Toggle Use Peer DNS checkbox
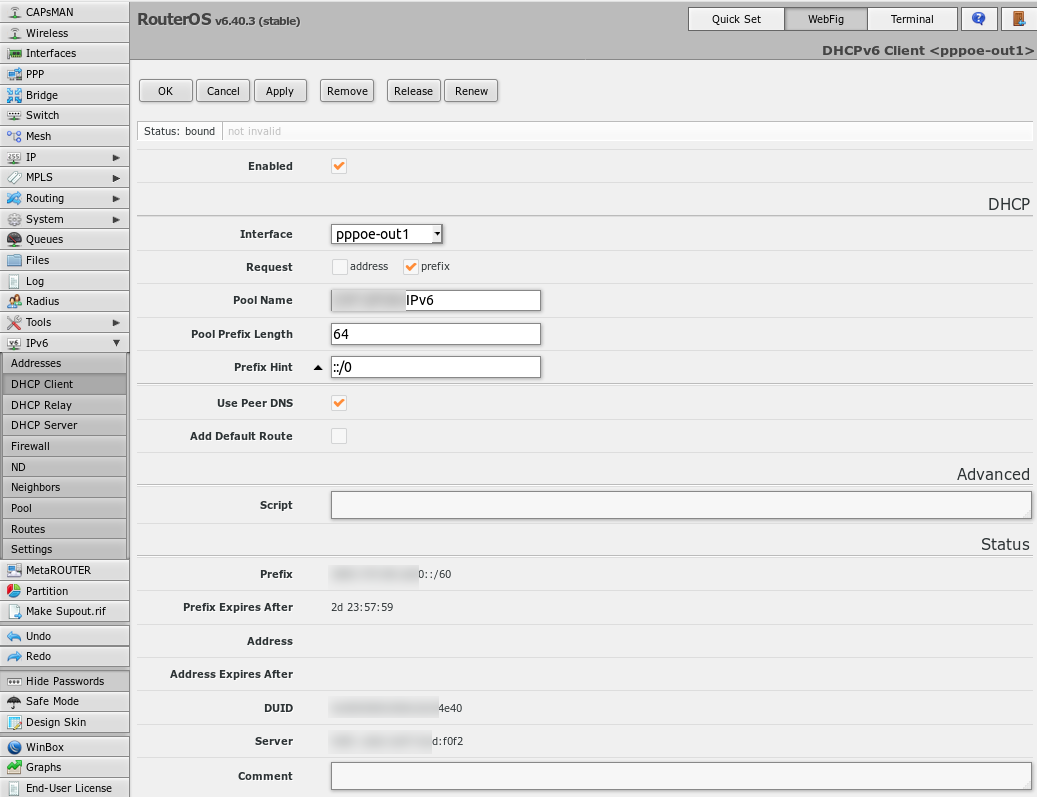 (x=339, y=403)
